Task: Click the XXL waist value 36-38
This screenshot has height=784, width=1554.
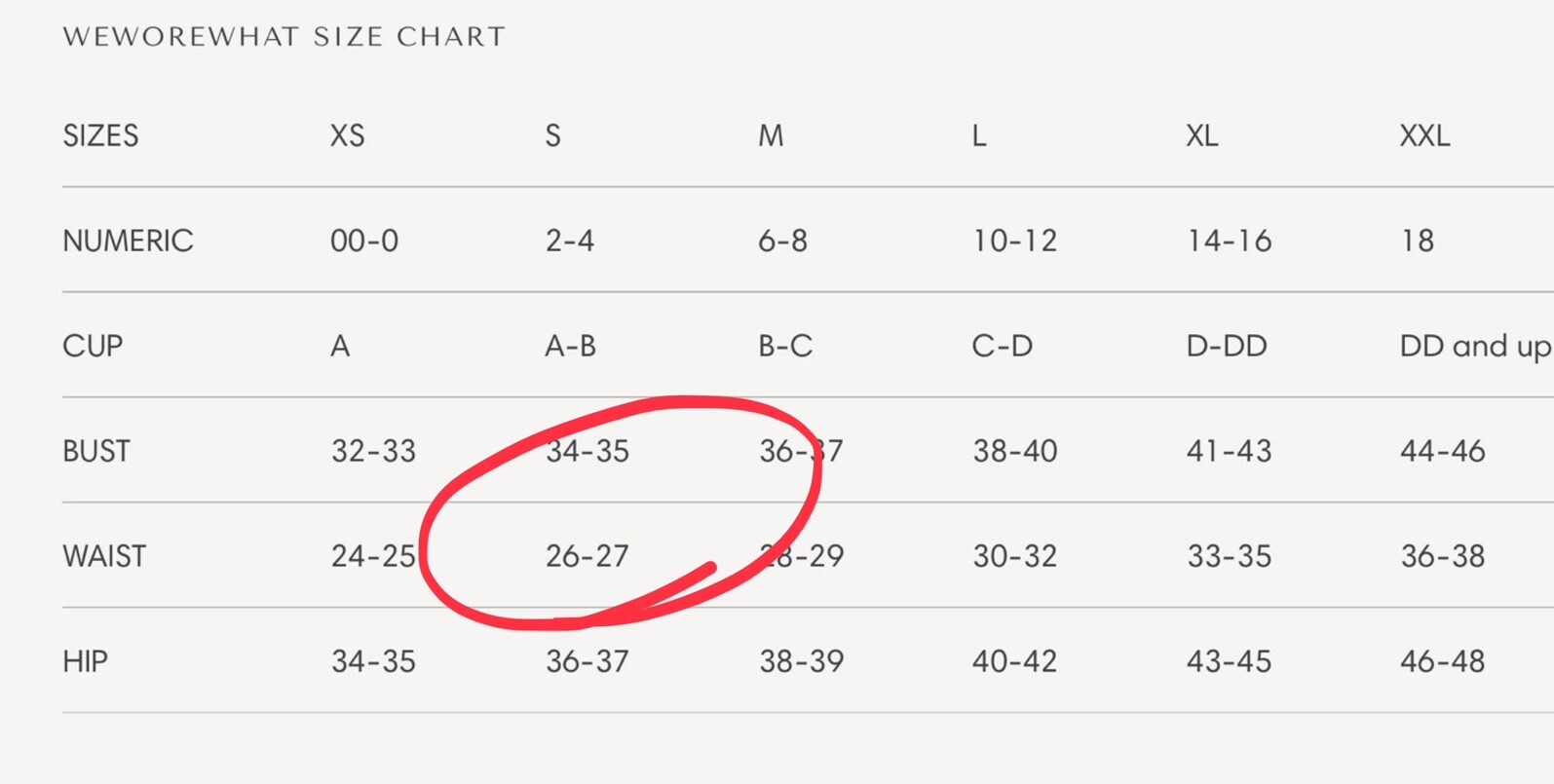Action: pos(1442,556)
